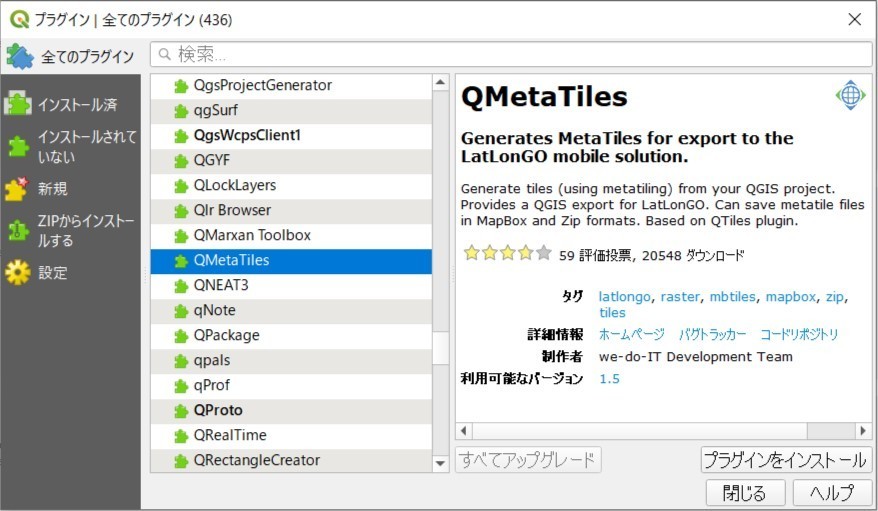Screen dimensions: 878x511
Task: Click the すべてアップグレード button
Action: click(528, 460)
